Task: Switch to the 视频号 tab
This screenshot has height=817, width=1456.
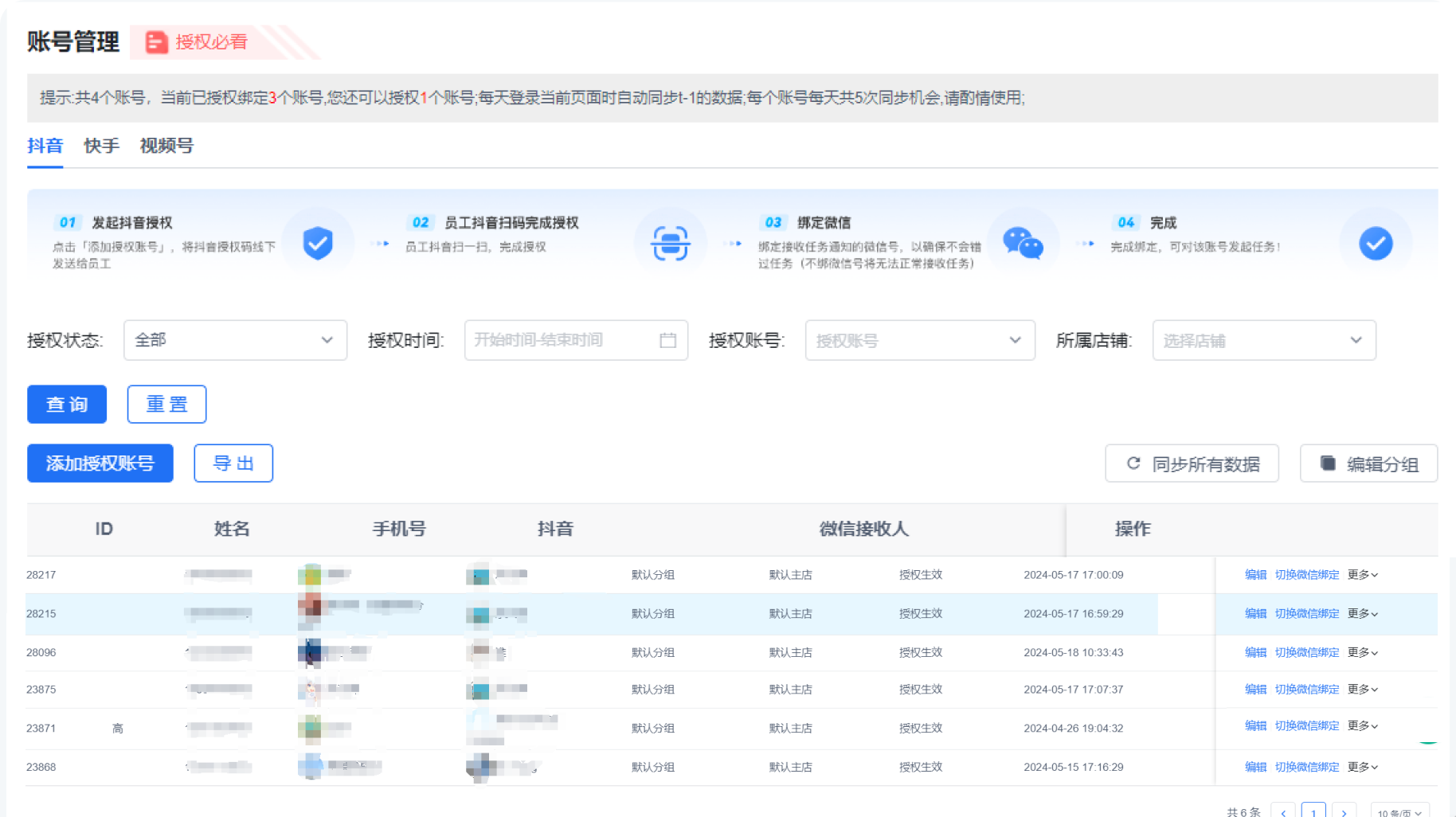Action: coord(166,146)
